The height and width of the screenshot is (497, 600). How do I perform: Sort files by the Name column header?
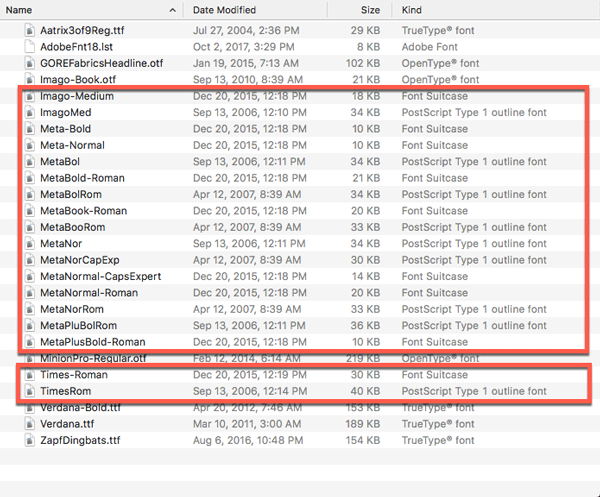pyautogui.click(x=18, y=10)
